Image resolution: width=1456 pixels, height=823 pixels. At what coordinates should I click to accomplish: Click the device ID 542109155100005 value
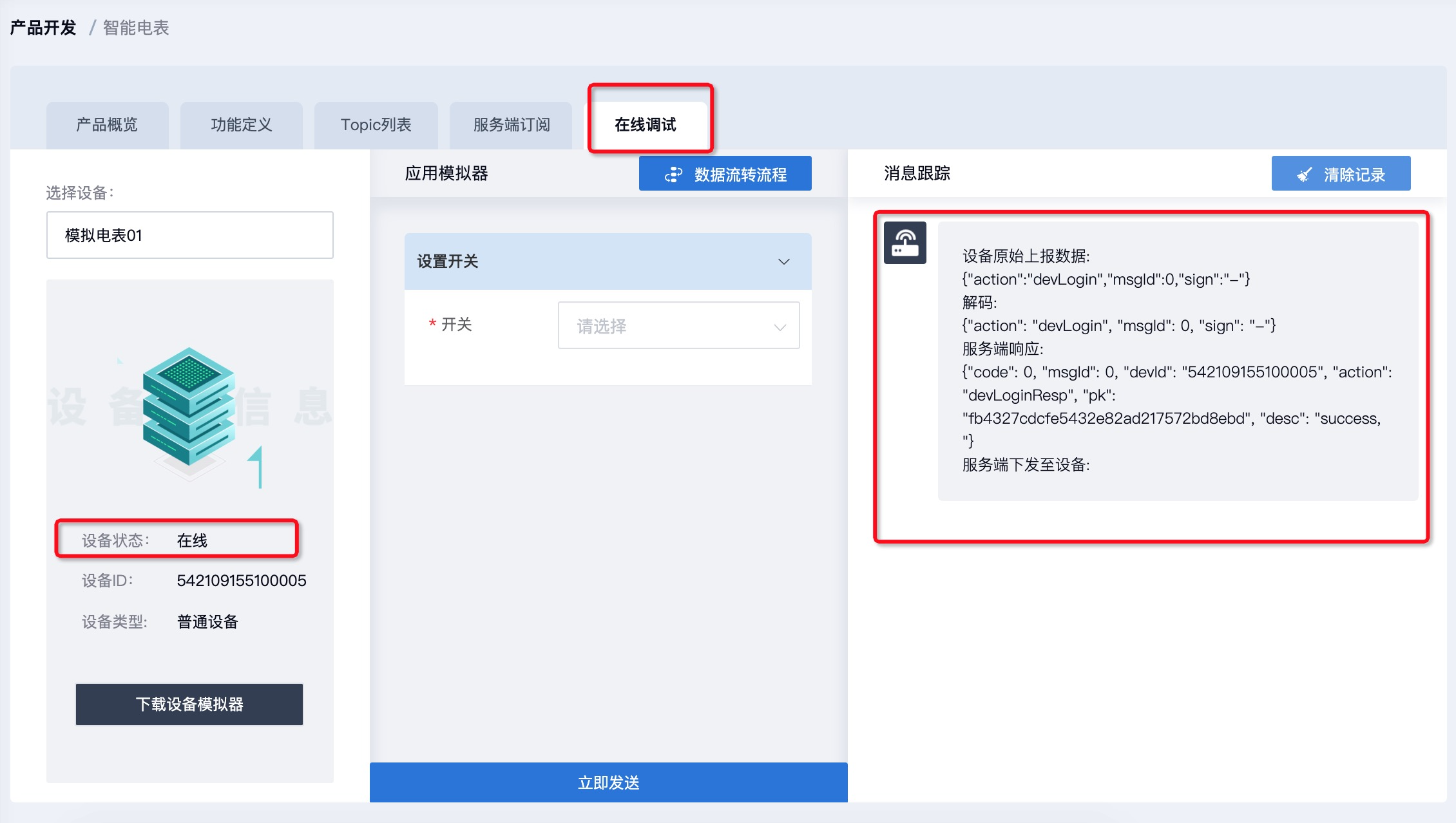[242, 581]
